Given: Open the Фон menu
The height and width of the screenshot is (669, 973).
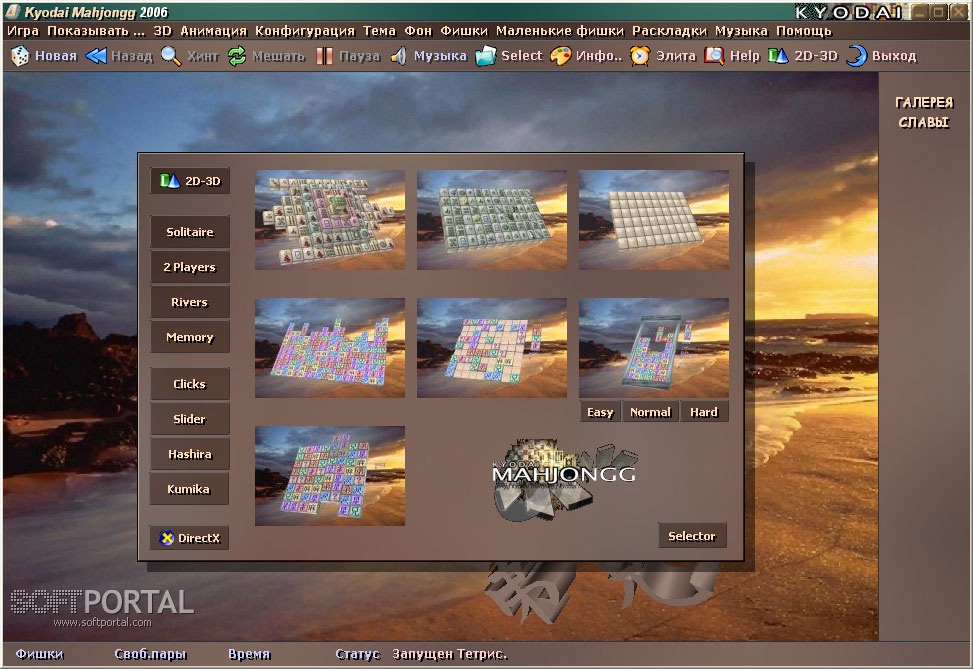Looking at the screenshot, I should point(418,31).
